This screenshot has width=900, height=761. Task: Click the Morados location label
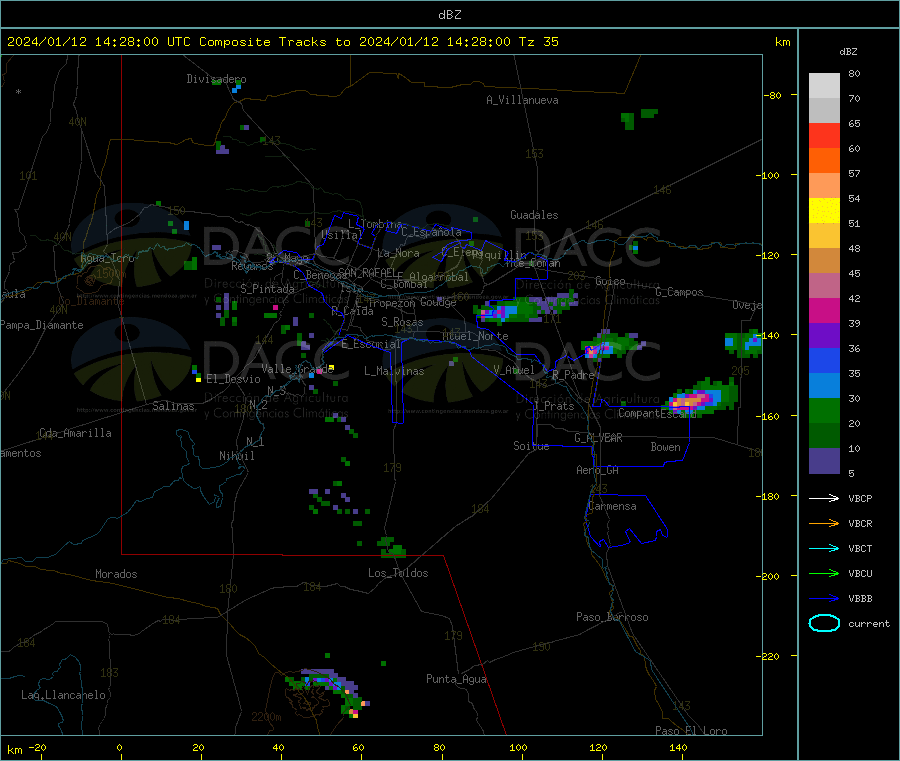point(117,574)
